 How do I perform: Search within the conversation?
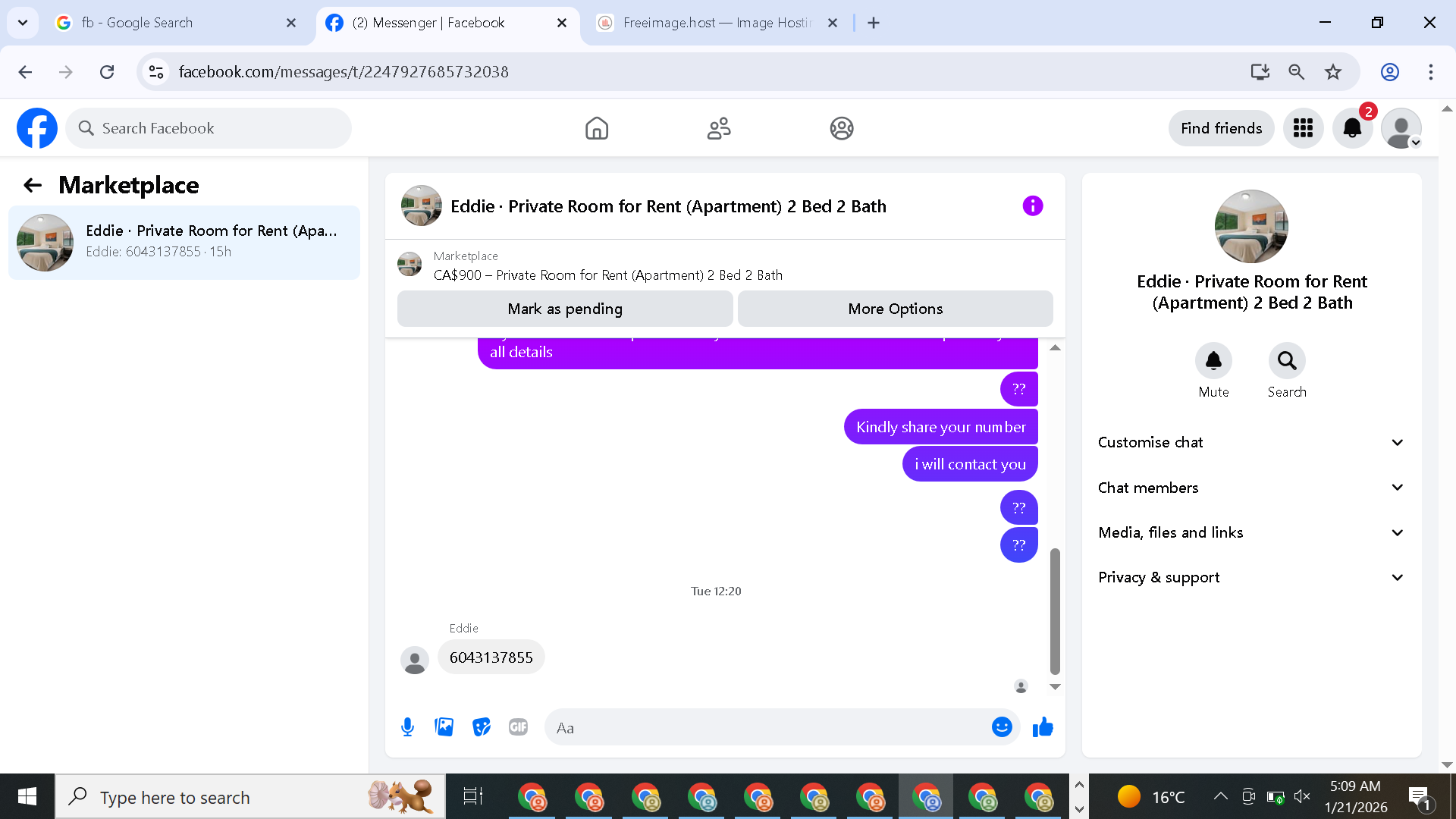coord(1287,362)
